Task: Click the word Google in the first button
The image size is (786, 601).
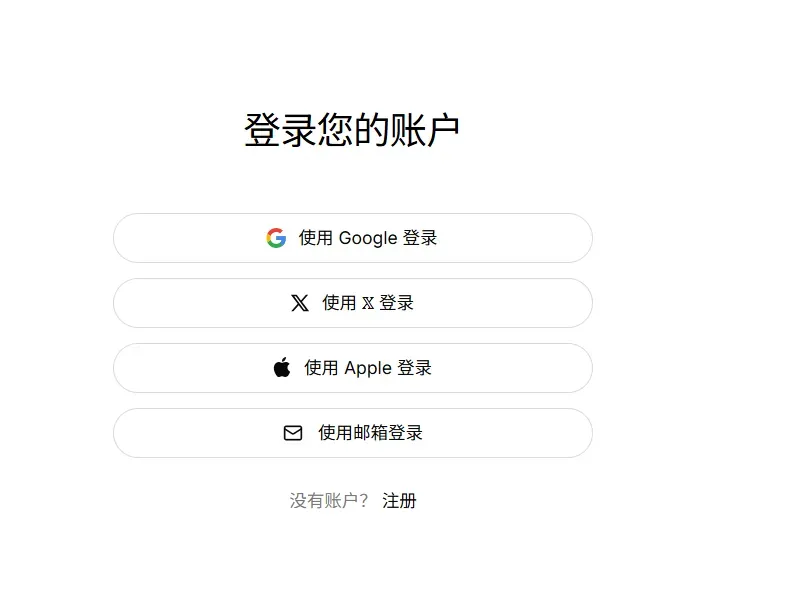Action: (368, 238)
